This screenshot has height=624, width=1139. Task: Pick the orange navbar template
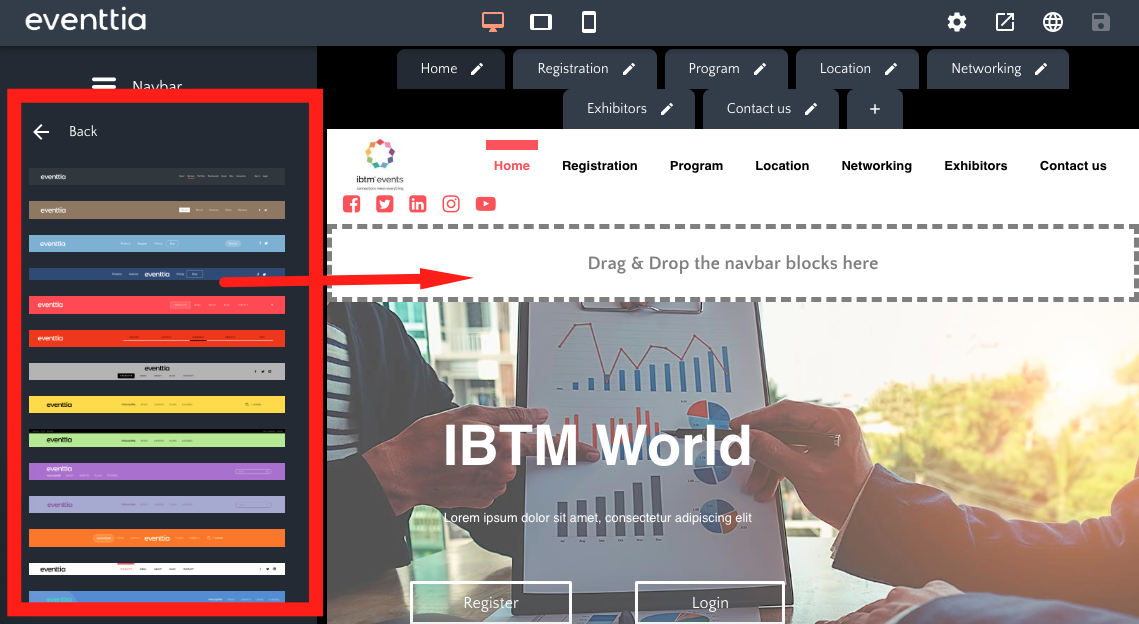click(157, 538)
